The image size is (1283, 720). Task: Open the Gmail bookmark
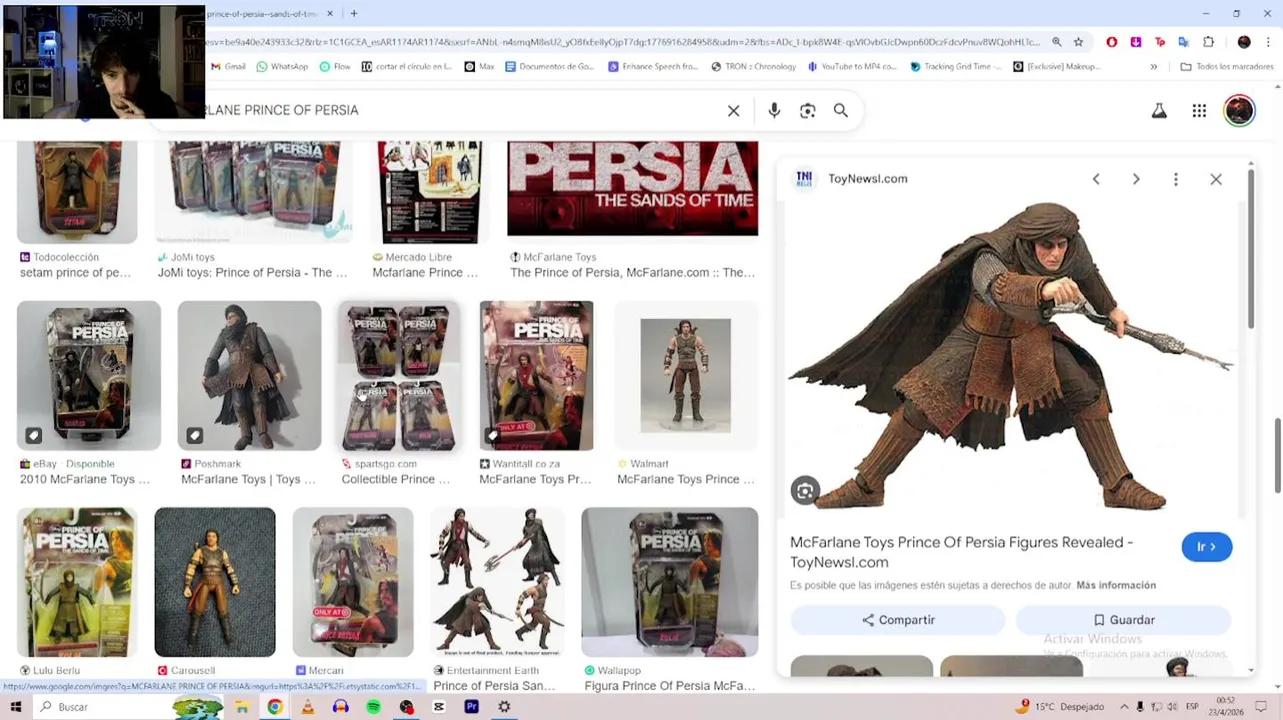coord(228,67)
